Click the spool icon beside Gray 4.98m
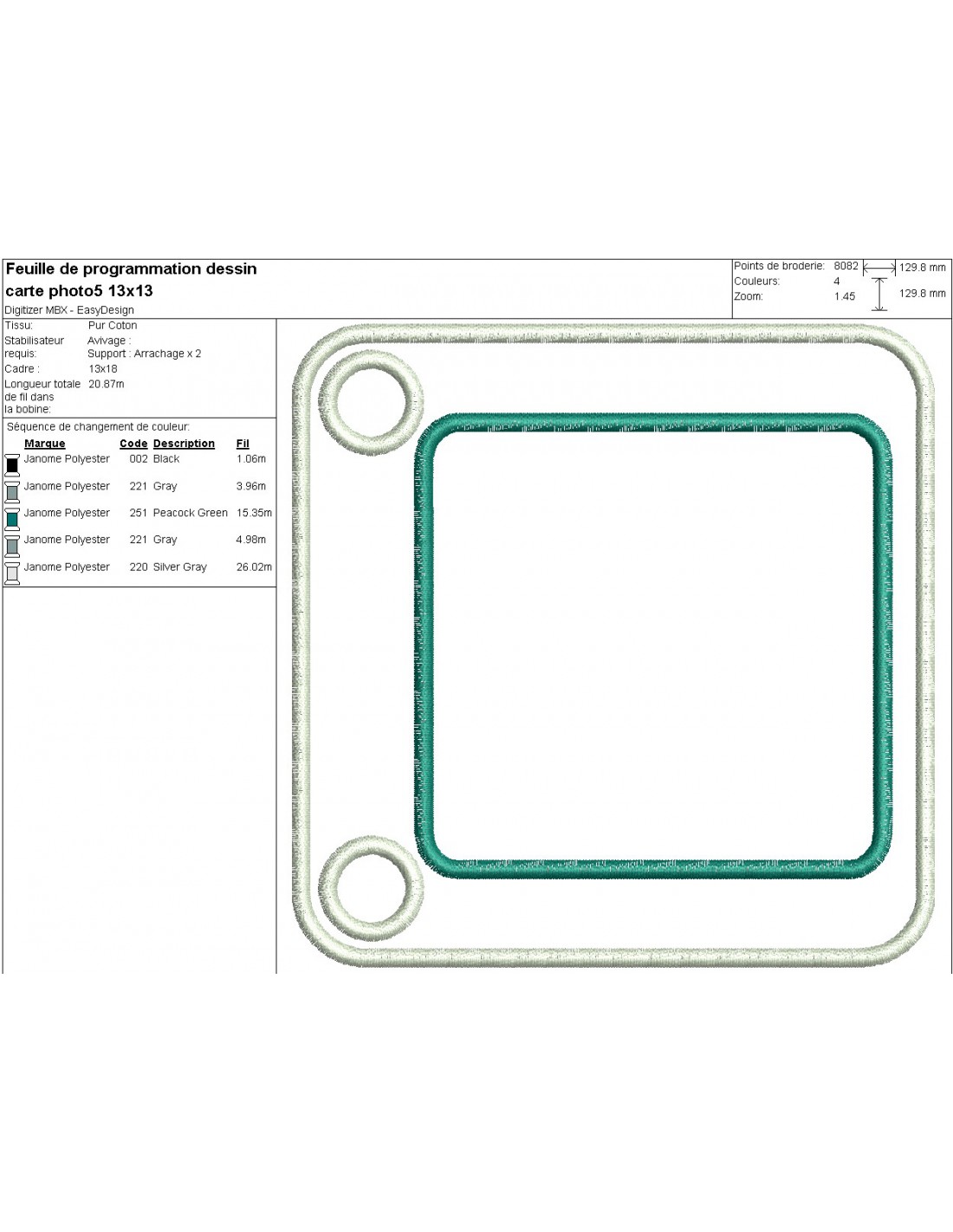Screen dimensions: 953x1232 coord(12,545)
